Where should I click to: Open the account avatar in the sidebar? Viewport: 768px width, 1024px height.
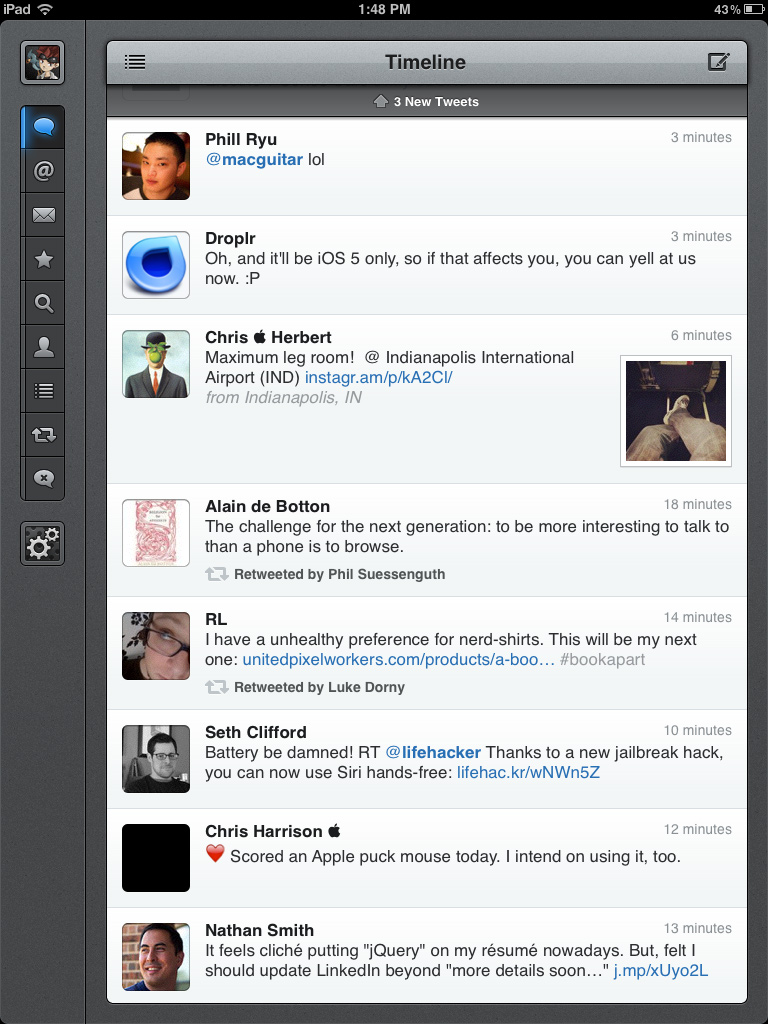coord(42,63)
